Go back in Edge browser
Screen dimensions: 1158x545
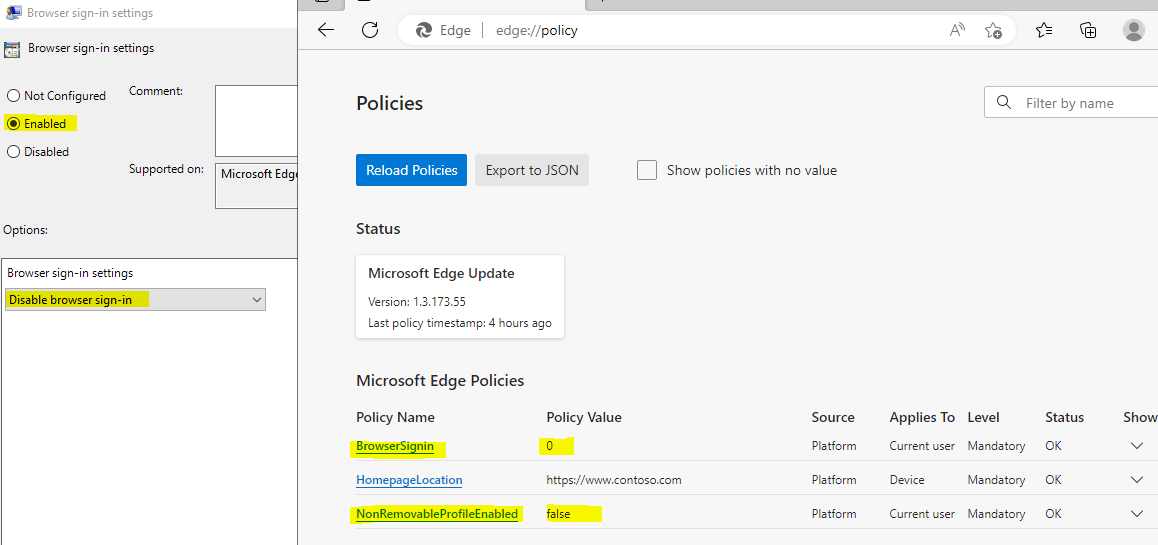coord(326,30)
